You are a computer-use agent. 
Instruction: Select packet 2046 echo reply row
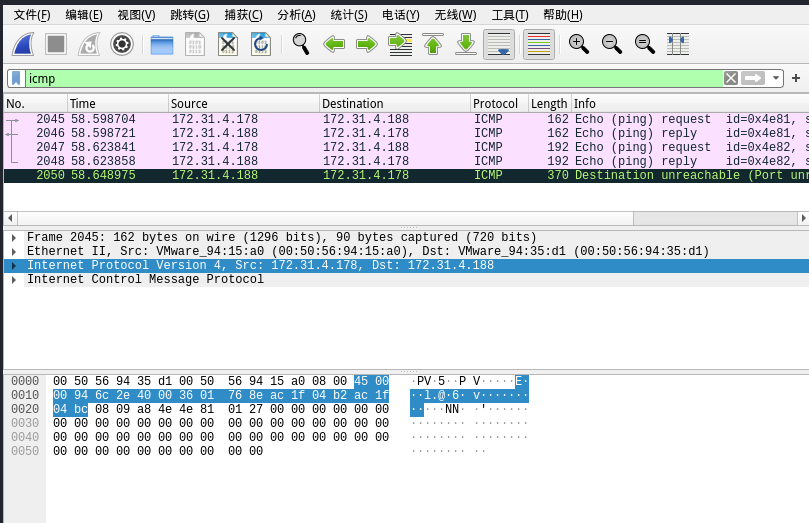tap(406, 133)
